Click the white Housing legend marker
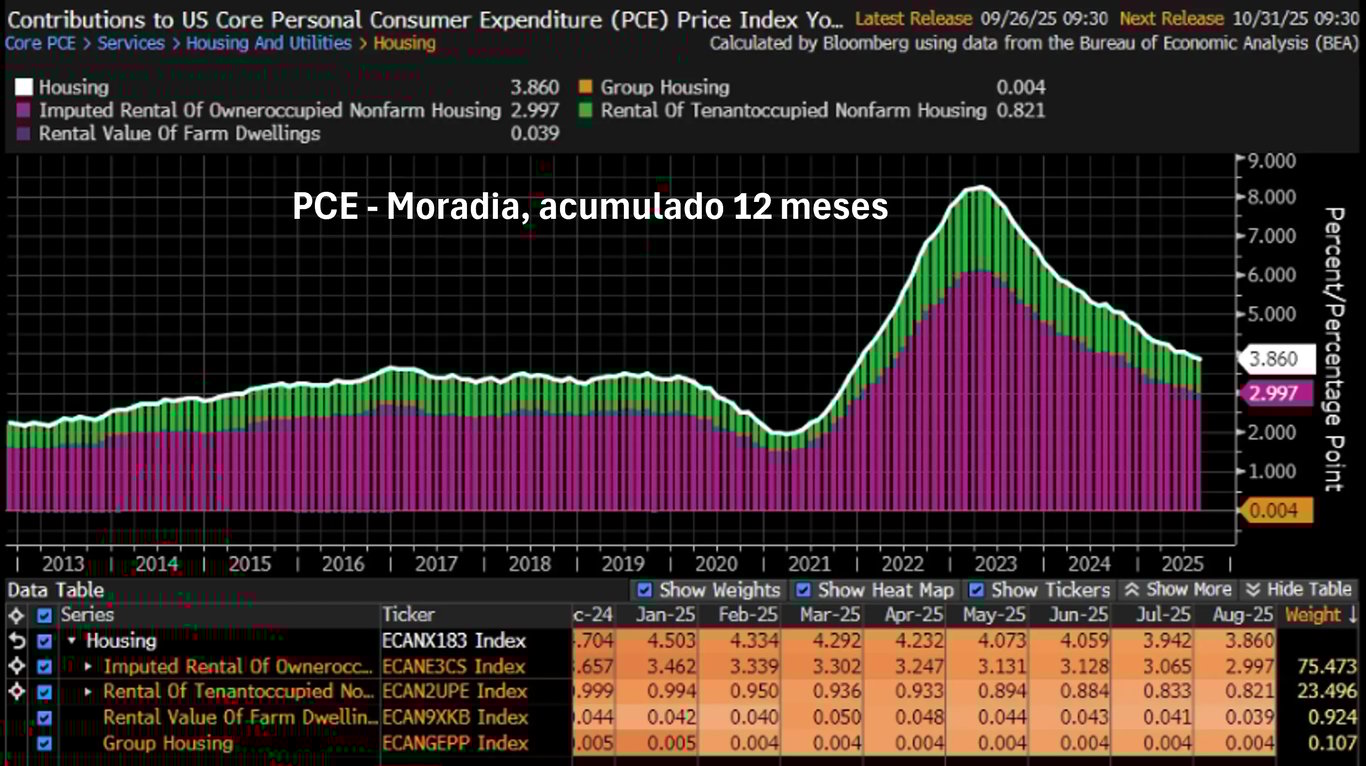This screenshot has width=1366, height=766. click(23, 88)
